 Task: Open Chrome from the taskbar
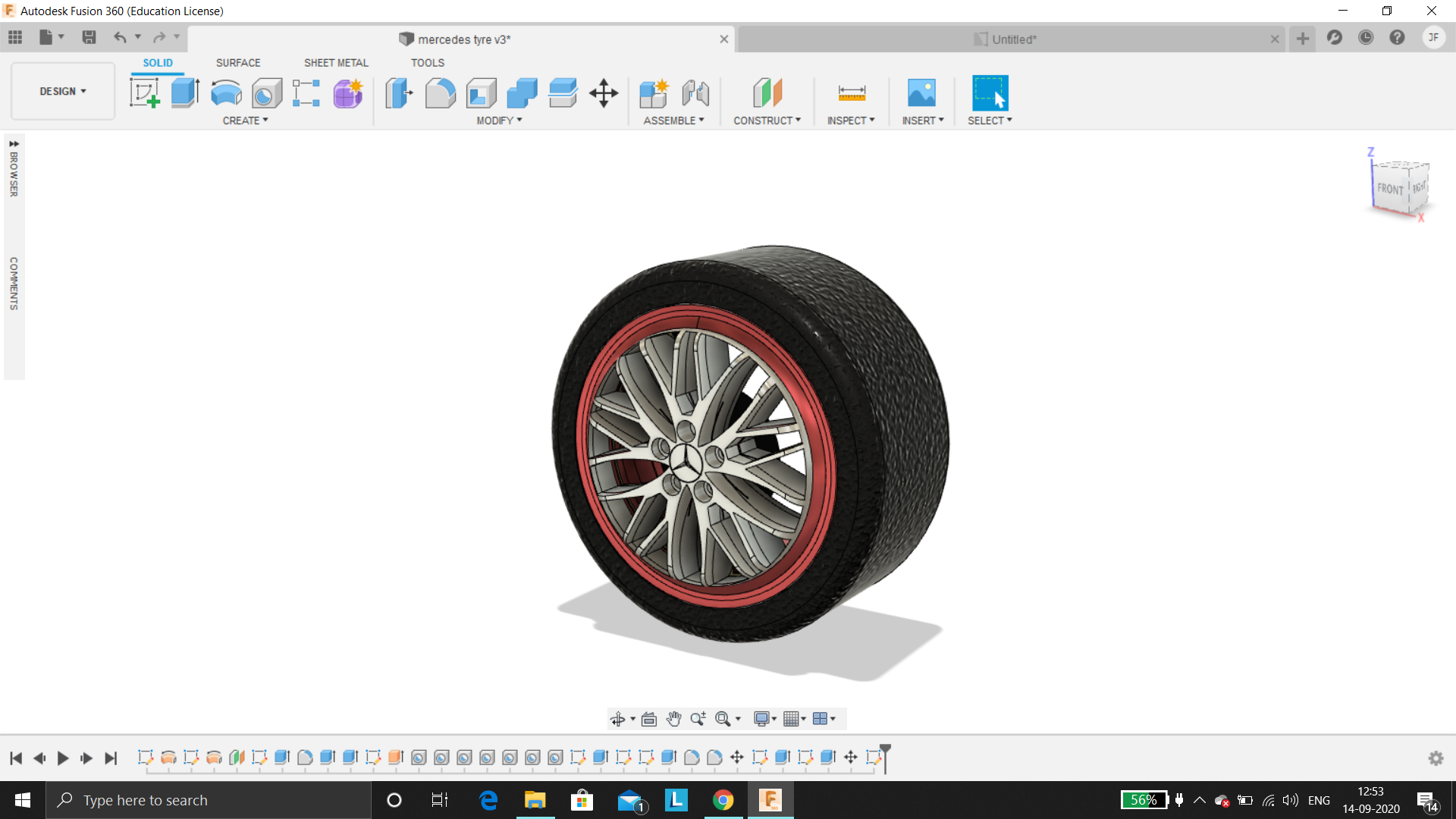pos(723,800)
